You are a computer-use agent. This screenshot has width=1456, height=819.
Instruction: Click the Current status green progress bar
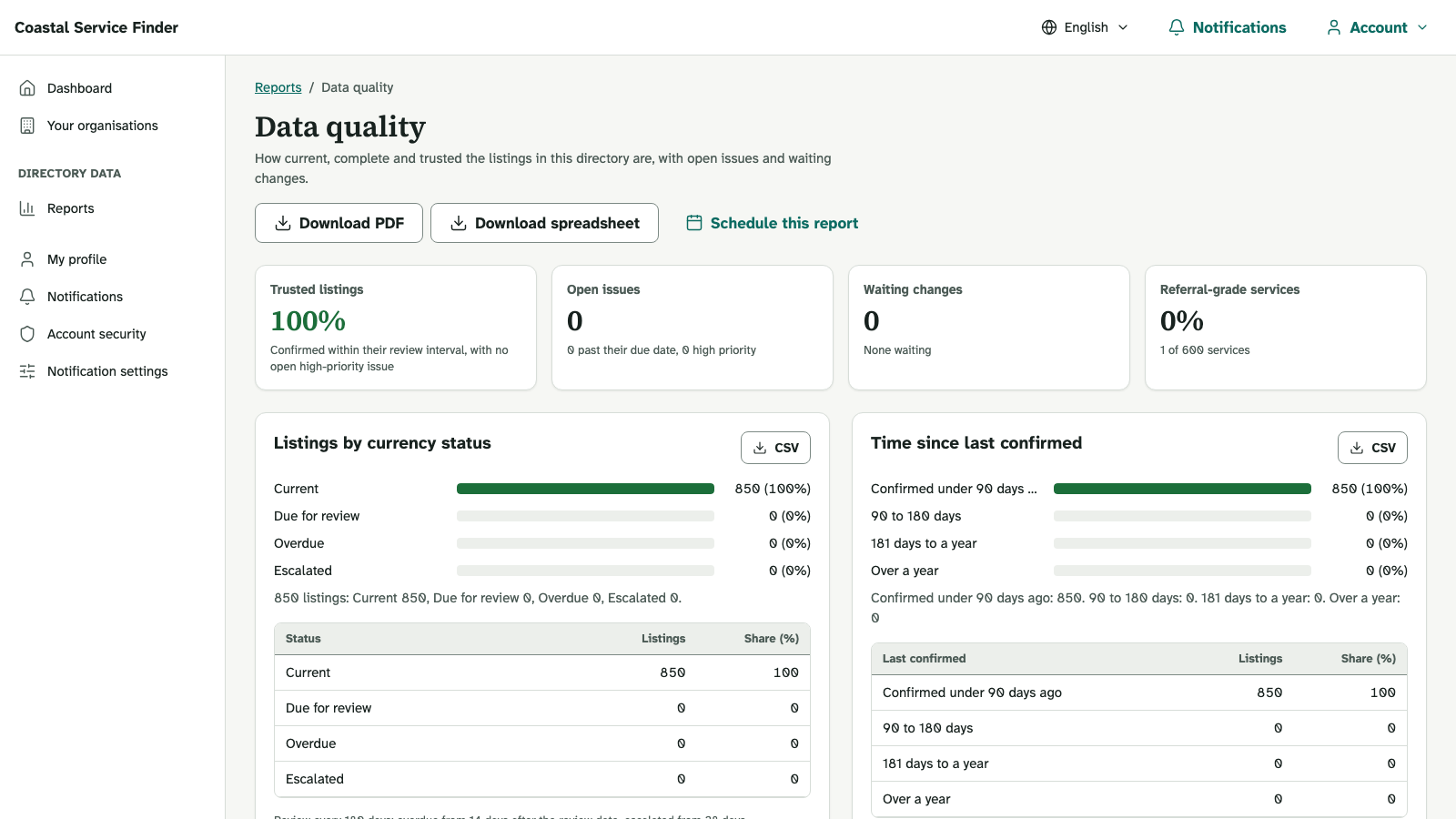[x=585, y=489]
